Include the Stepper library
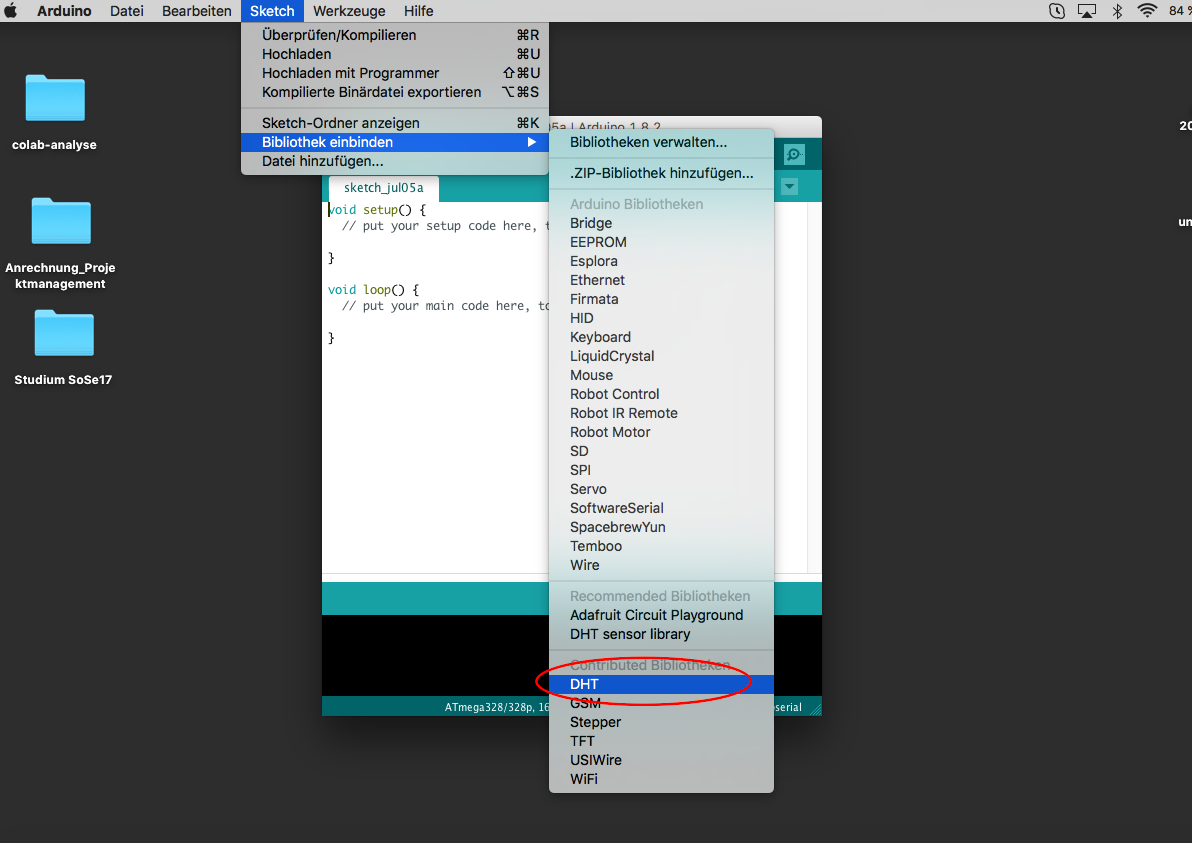Screen dimensions: 1192x843 point(661,723)
